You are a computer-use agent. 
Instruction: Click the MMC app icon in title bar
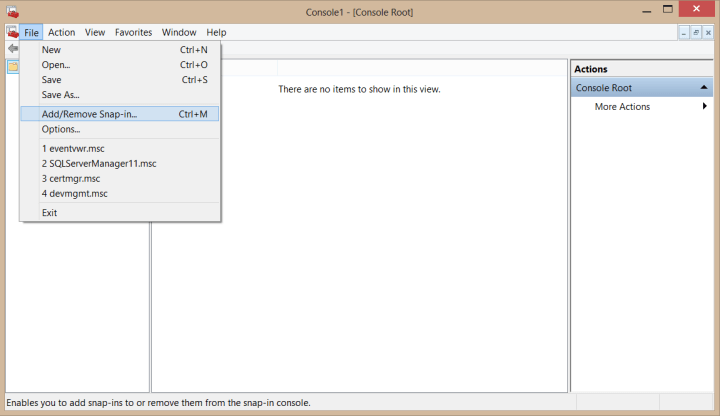(11, 12)
